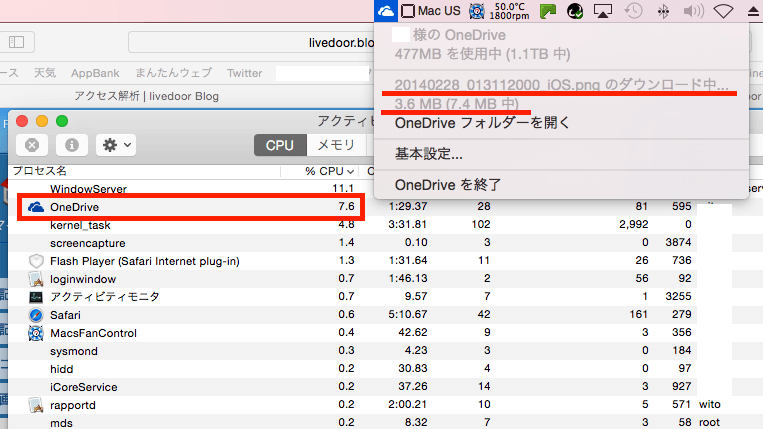Click the OneDrive cloud menu bar icon

[x=386, y=11]
